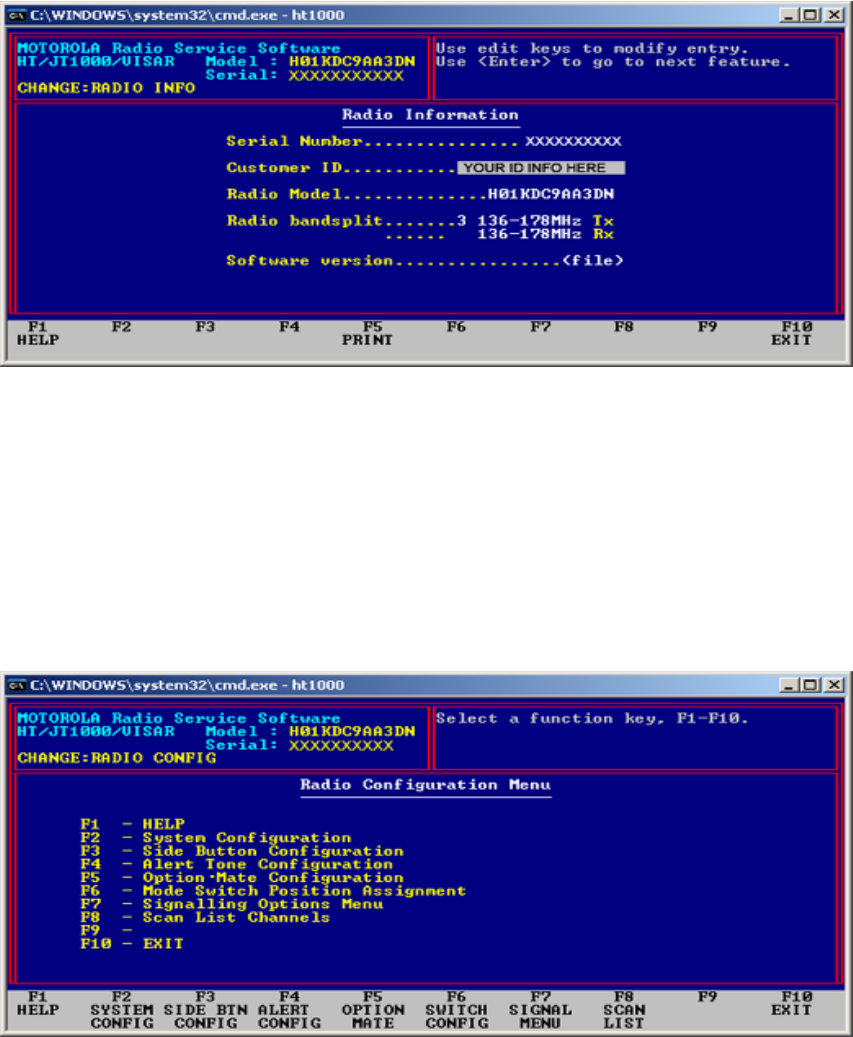853x1037 pixels.
Task: Click F3 SIDE BTN CONFIG key in bottom bar
Action: [206, 1010]
